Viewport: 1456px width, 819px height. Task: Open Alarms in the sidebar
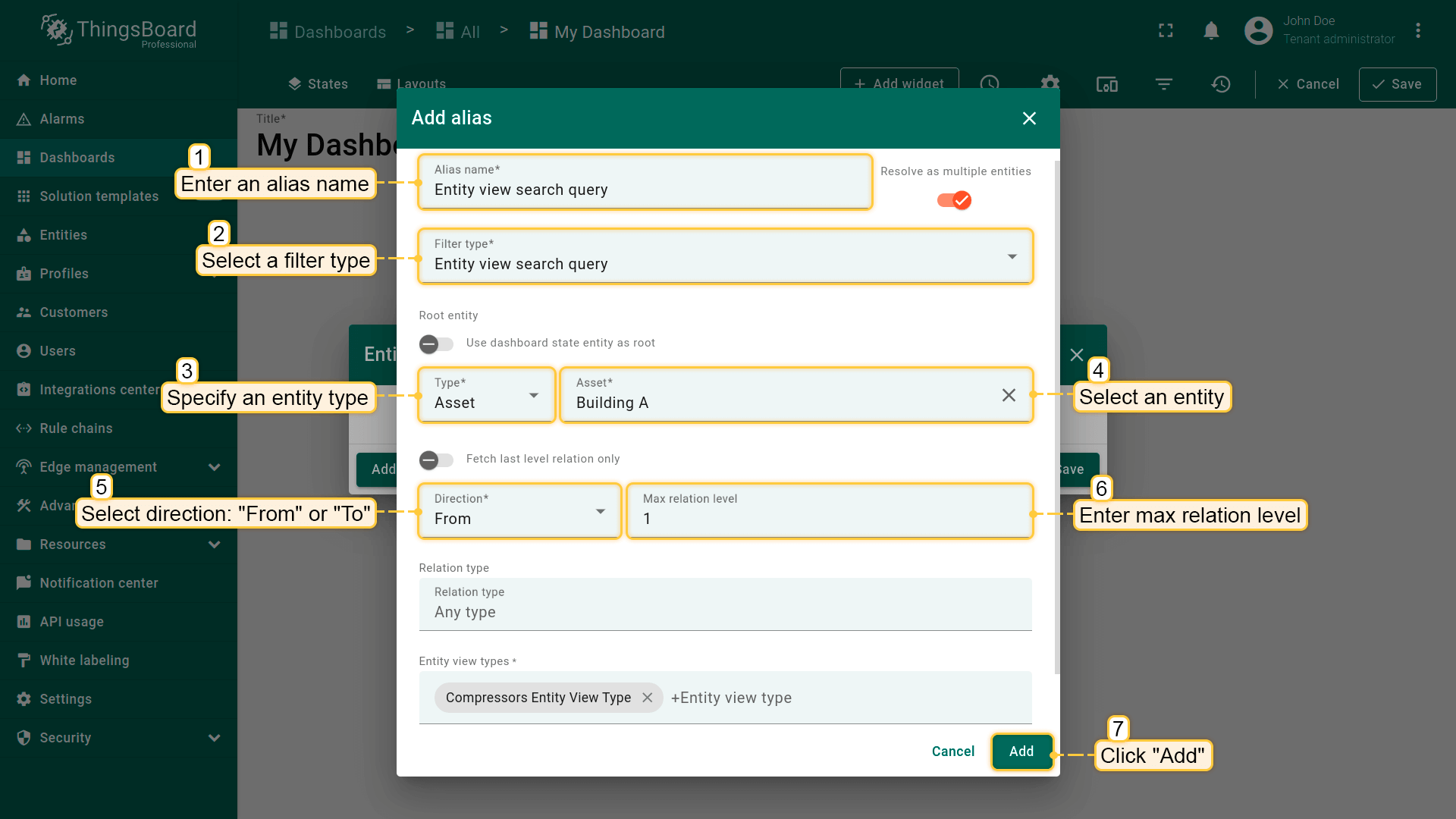tap(61, 119)
